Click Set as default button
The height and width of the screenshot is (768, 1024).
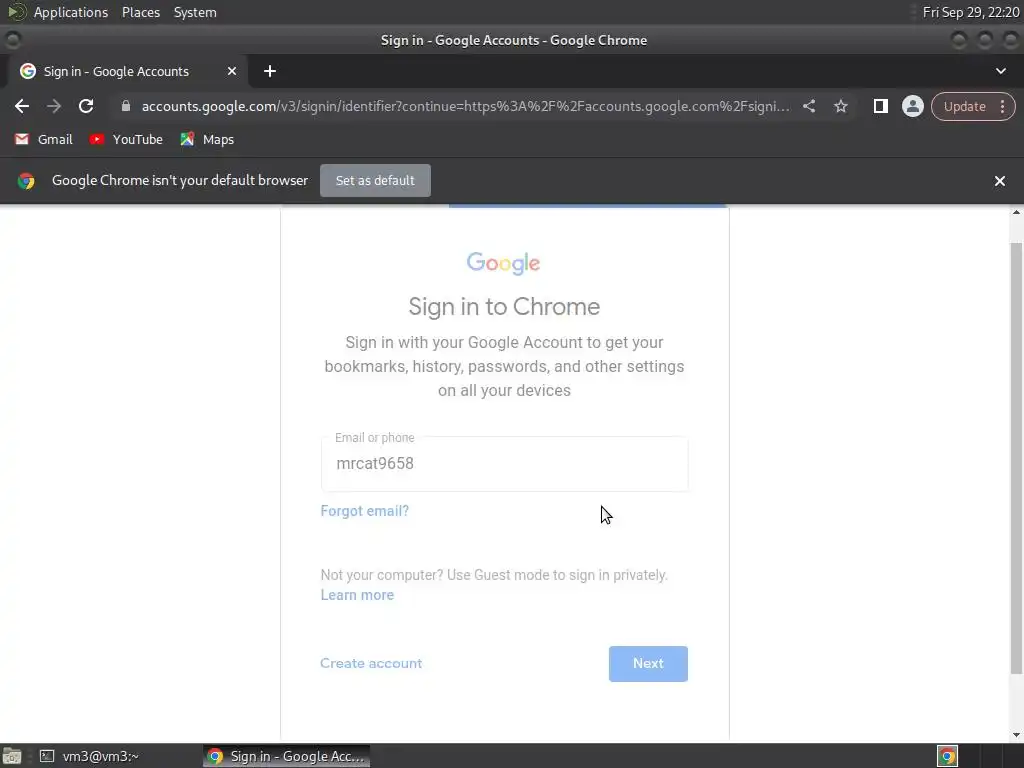tap(375, 180)
